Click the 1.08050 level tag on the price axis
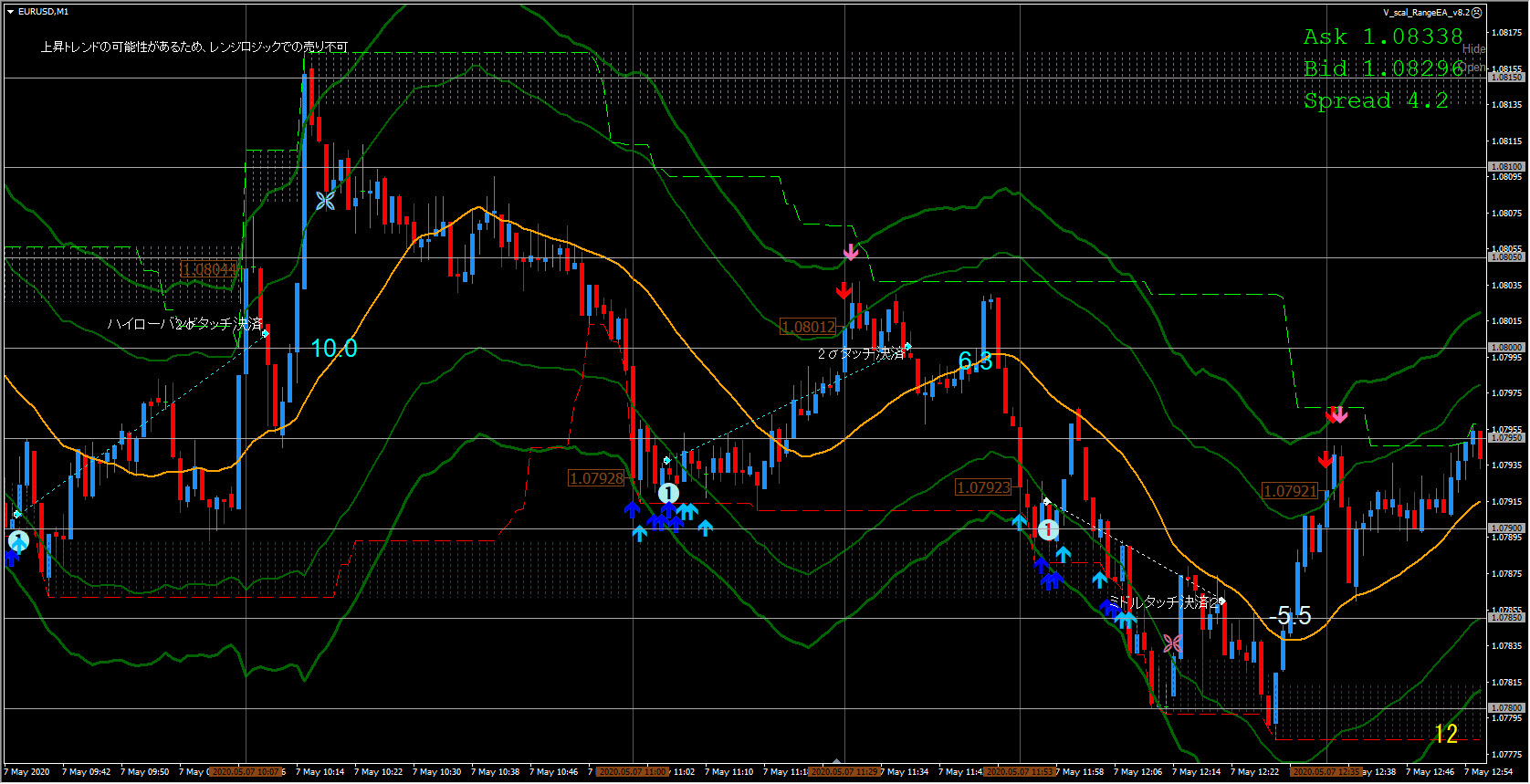 1506,257
